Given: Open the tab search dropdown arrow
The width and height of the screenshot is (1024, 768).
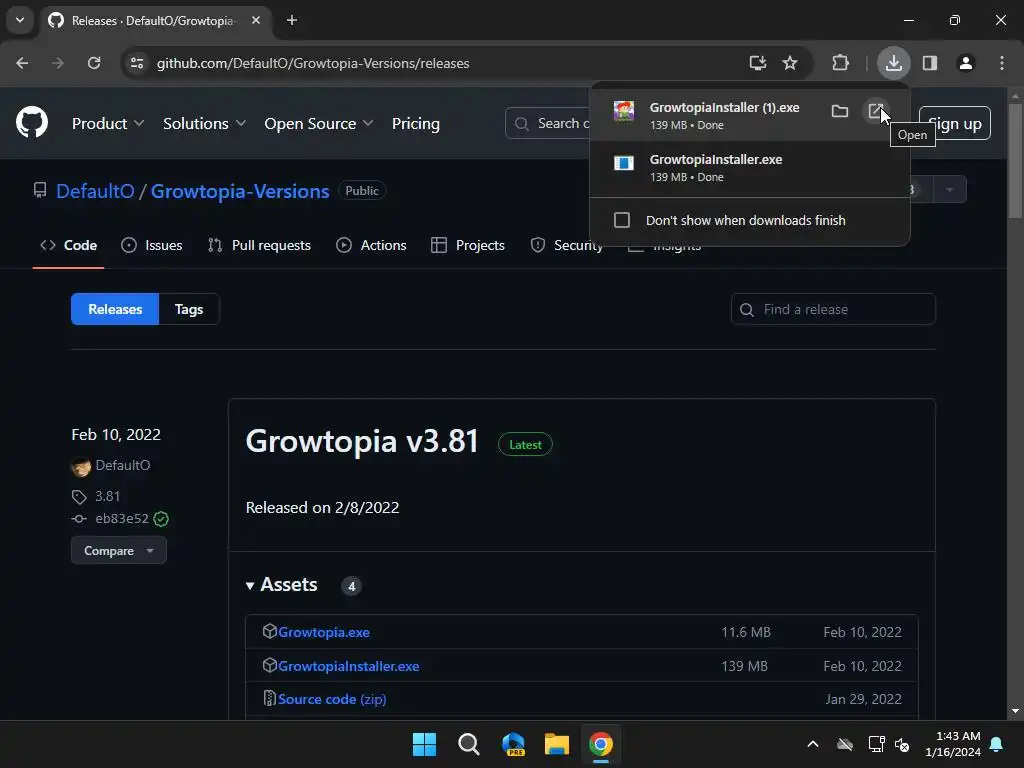Looking at the screenshot, I should pos(20,20).
